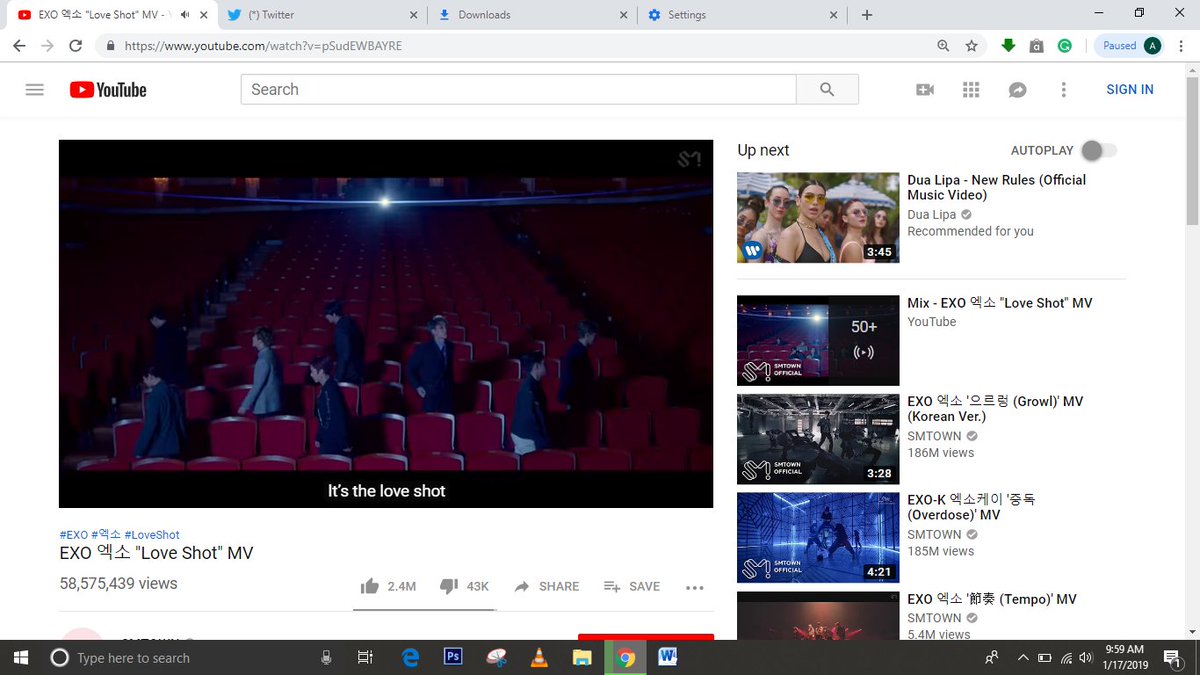The width and height of the screenshot is (1200, 675).
Task: Click the Cortana microphone icon
Action: point(326,657)
